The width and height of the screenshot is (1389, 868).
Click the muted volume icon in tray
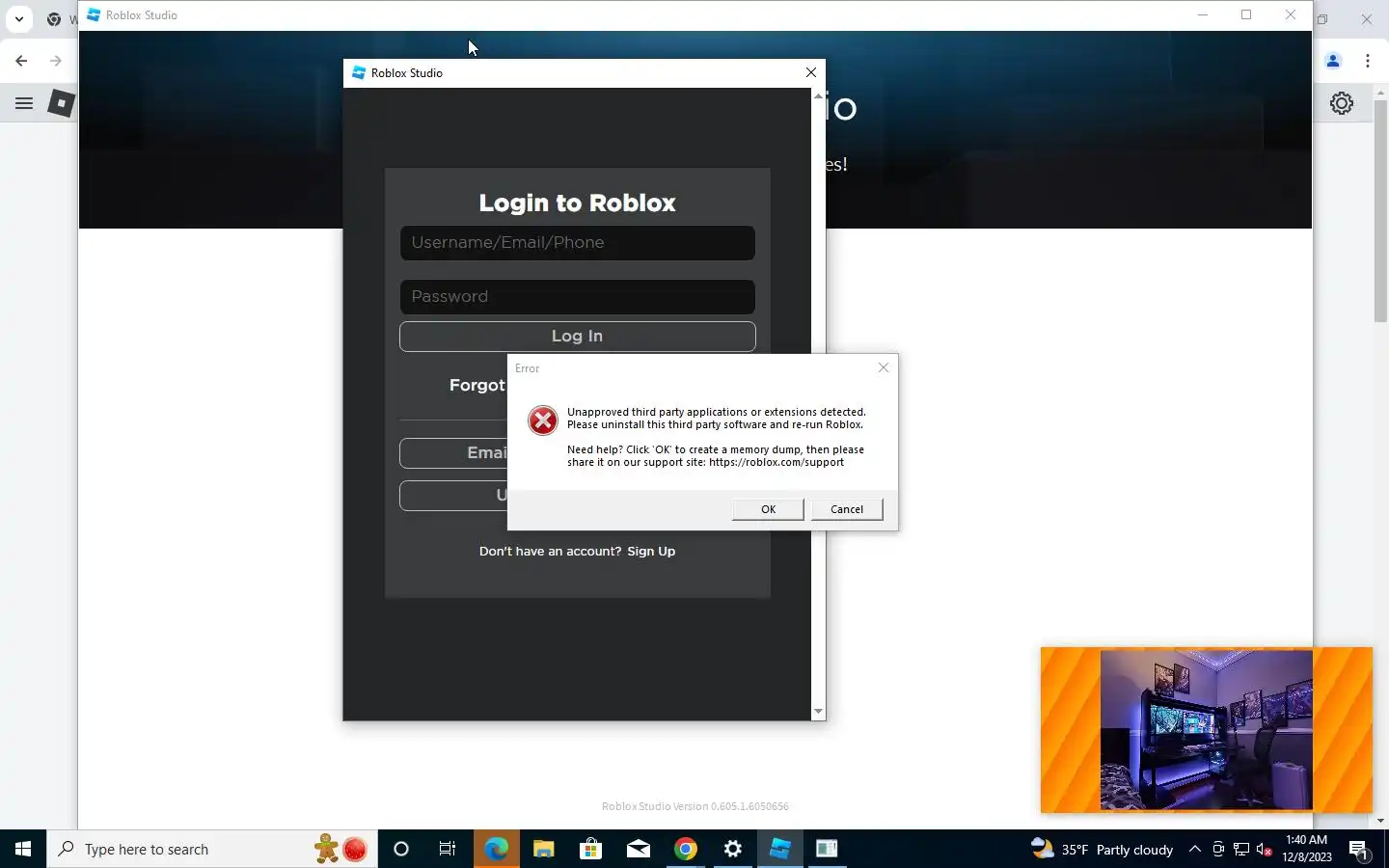[1265, 849]
